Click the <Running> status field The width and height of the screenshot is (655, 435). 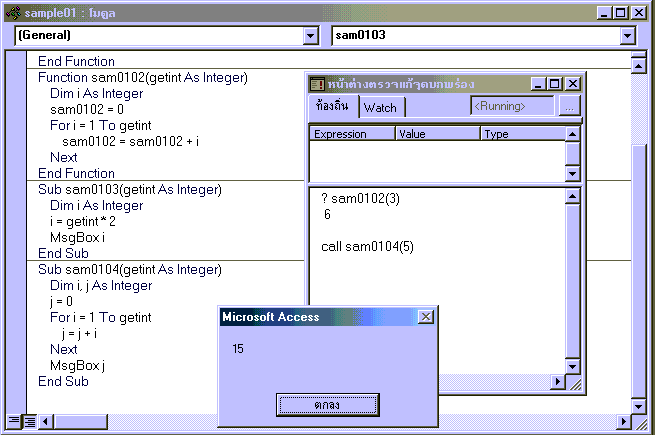point(512,106)
